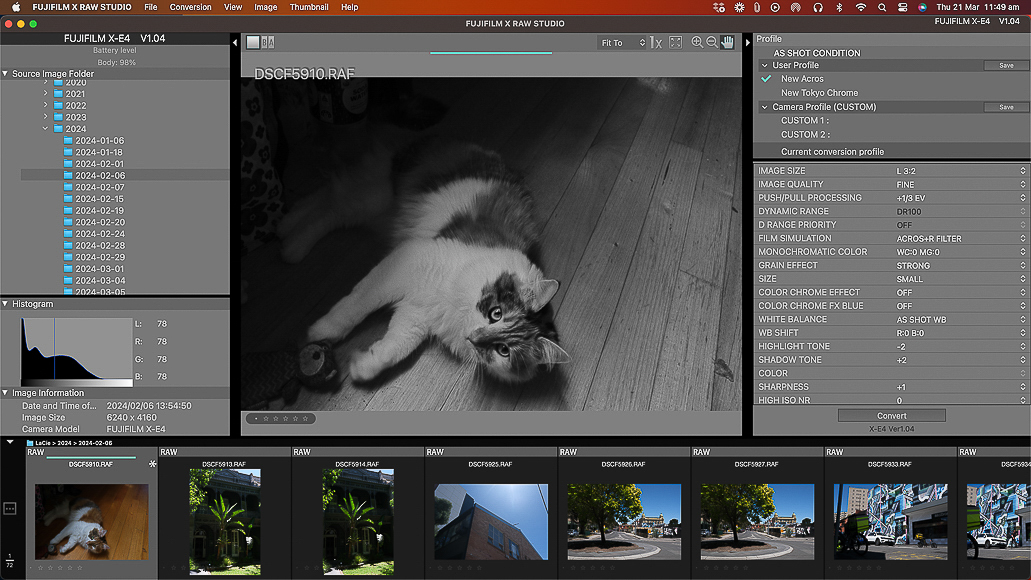Viewport: 1031px width, 580px height.
Task: Open the thumbnail options ellipsis button
Action: tap(10, 508)
